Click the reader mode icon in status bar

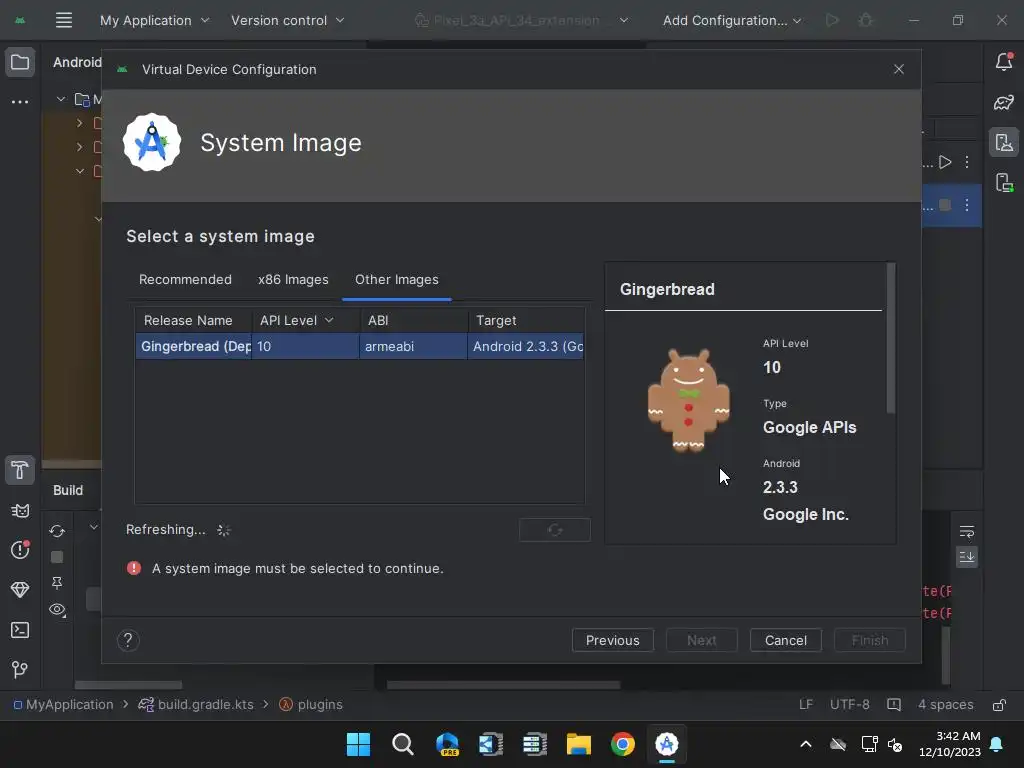point(894,705)
